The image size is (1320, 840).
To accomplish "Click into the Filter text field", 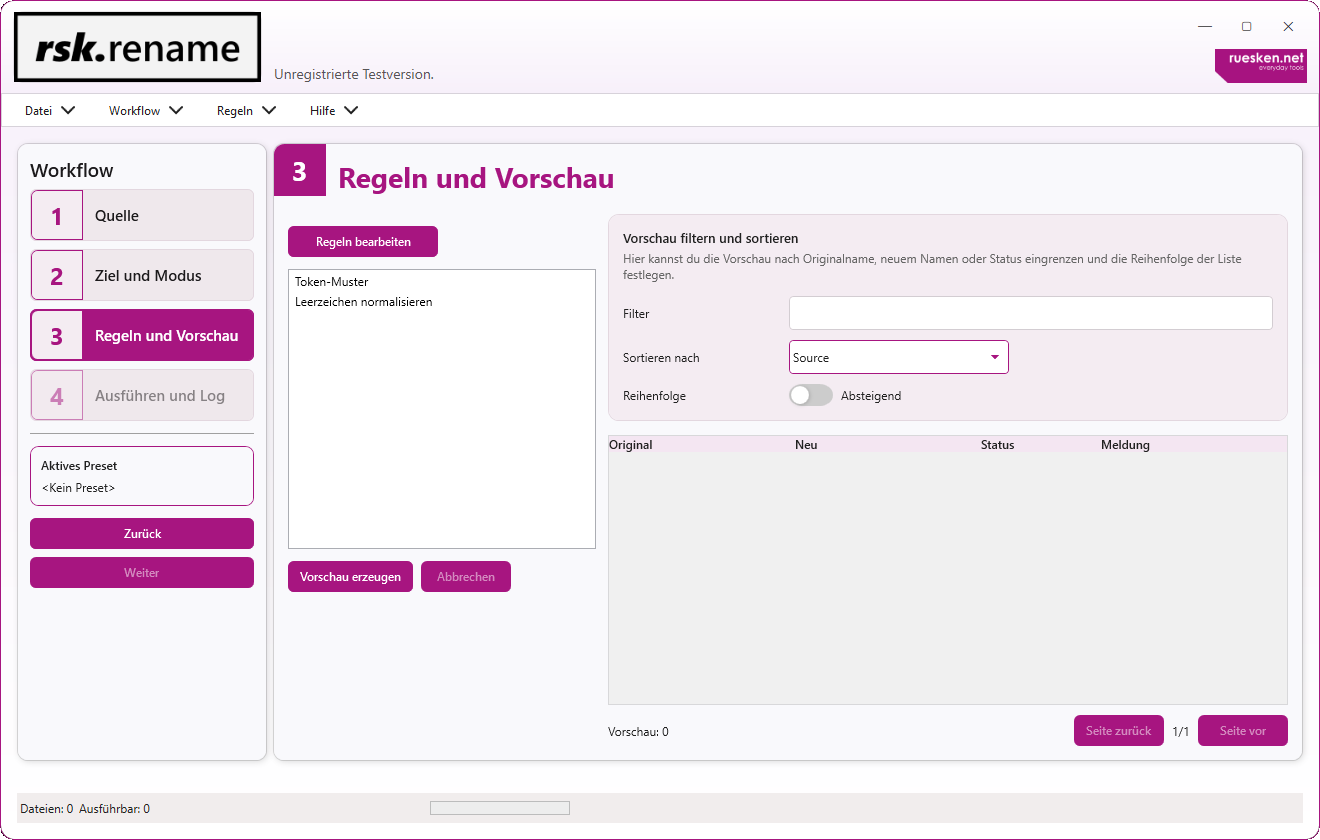I will tap(1030, 313).
